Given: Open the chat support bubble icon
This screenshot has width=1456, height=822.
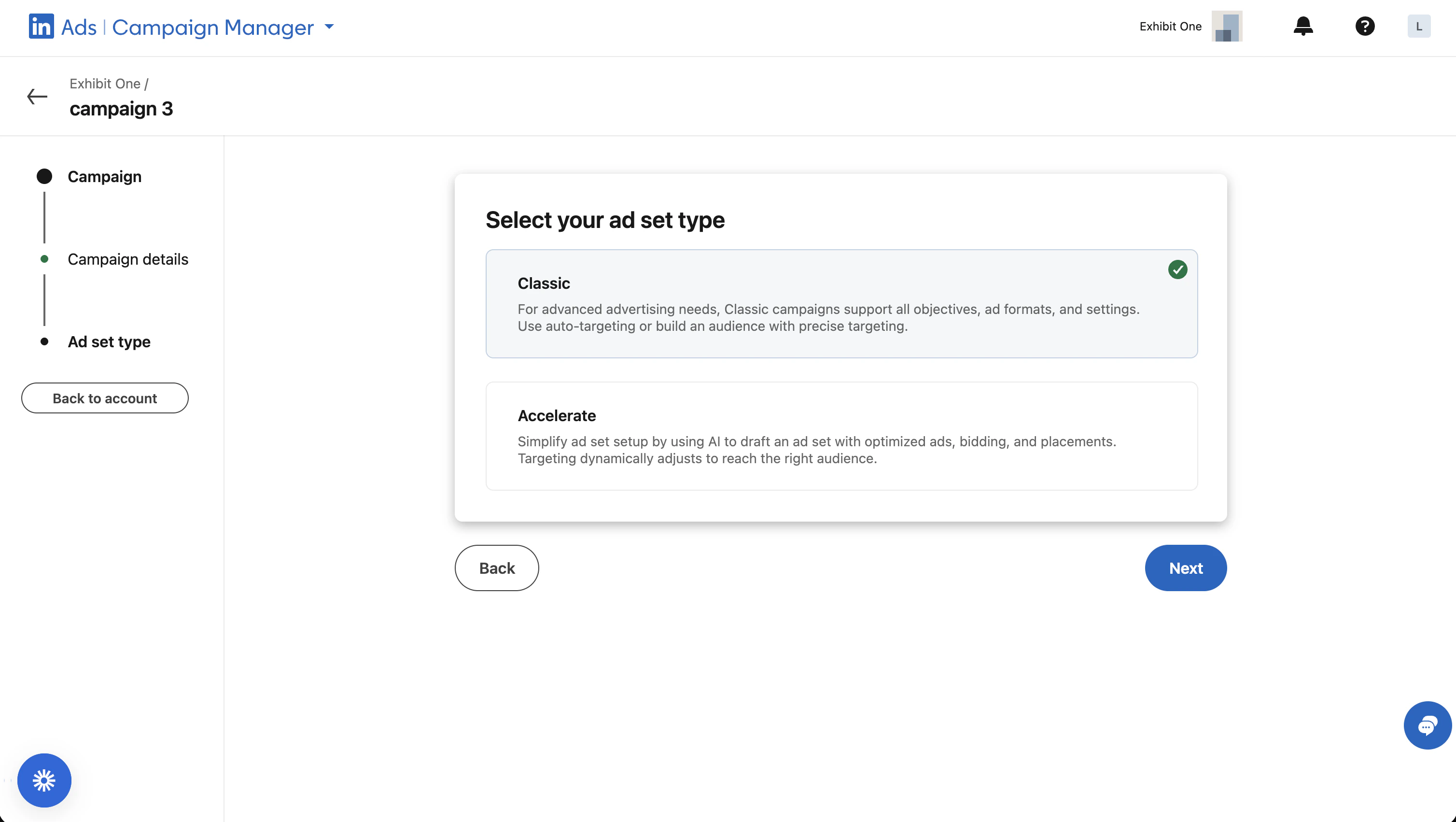Looking at the screenshot, I should [x=1427, y=725].
